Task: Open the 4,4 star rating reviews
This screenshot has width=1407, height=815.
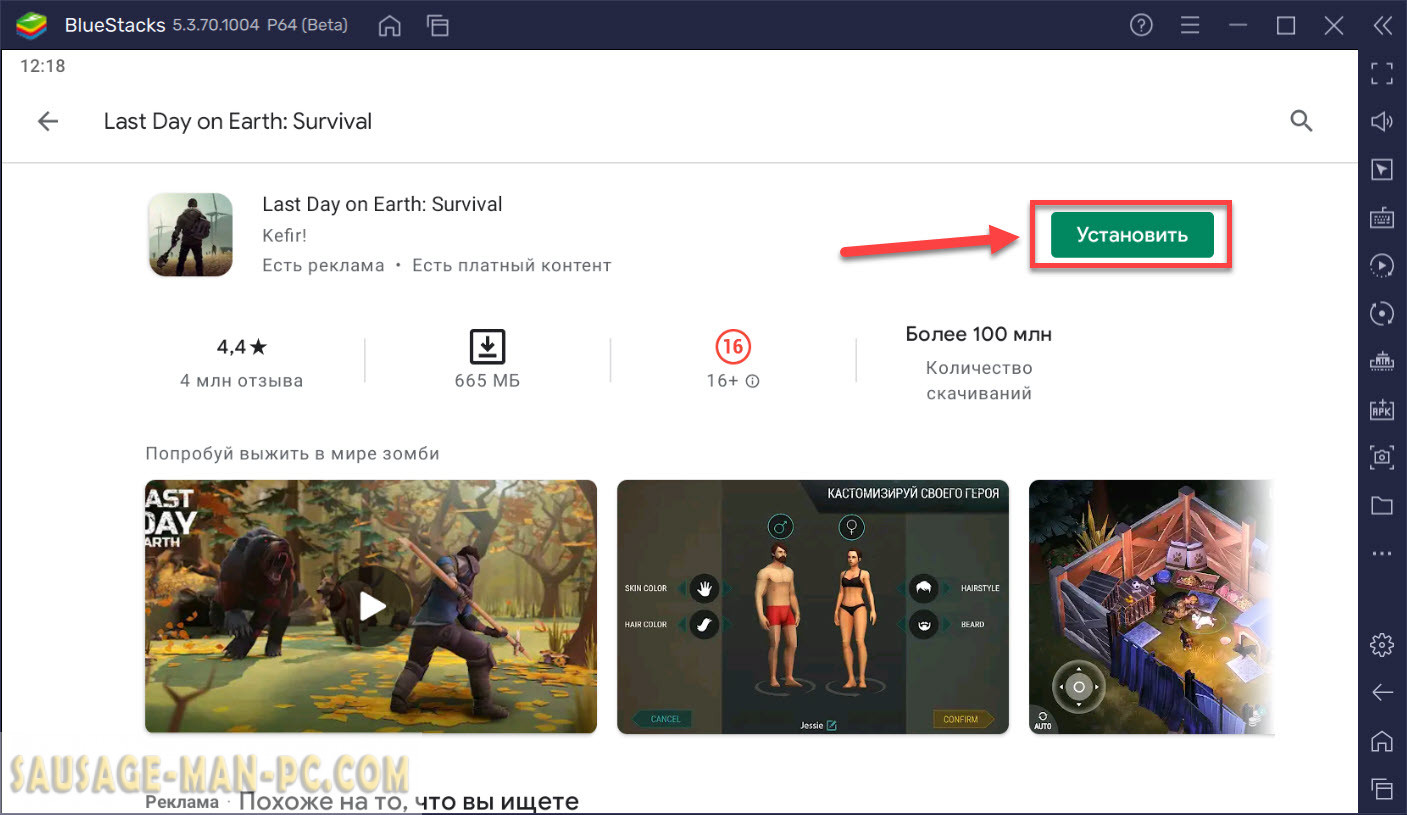Action: point(242,347)
